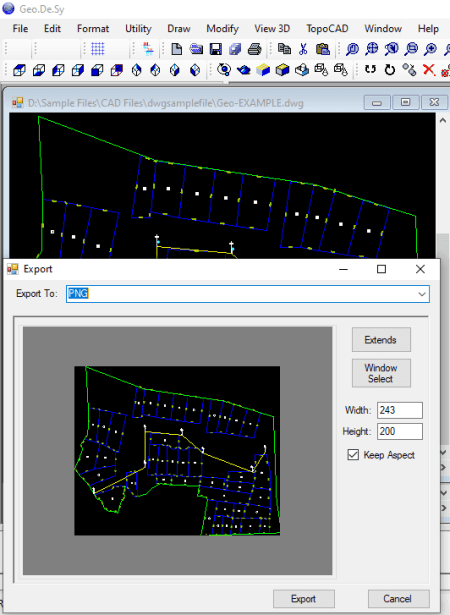This screenshot has height=615, width=450.
Task: Click the 3D orbit rotate icon
Action: pyautogui.click(x=224, y=70)
